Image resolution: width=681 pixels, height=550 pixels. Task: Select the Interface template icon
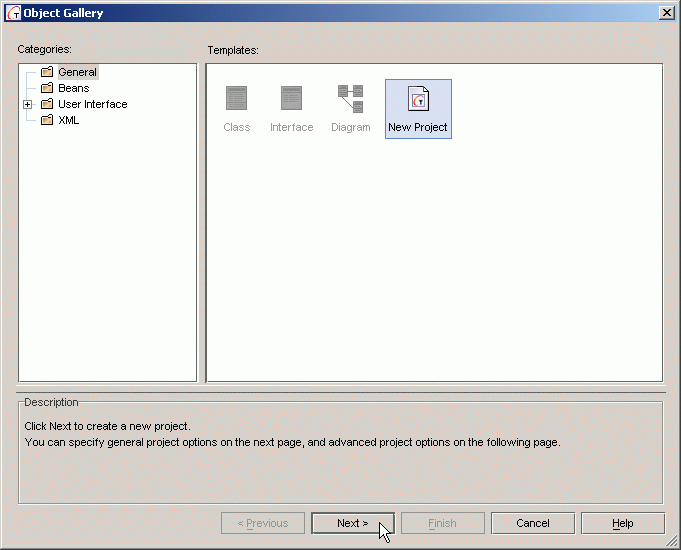pos(291,98)
